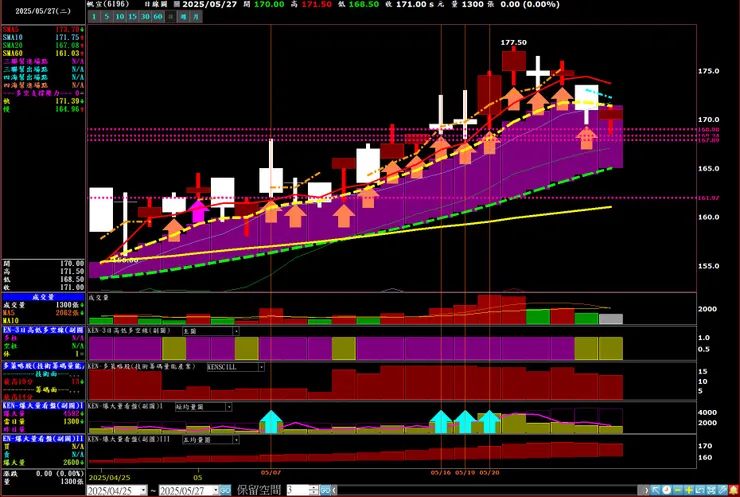Screen dimensions: 740x497
Task: Click GO button beside 保留空間 spinner
Action: pos(325,491)
